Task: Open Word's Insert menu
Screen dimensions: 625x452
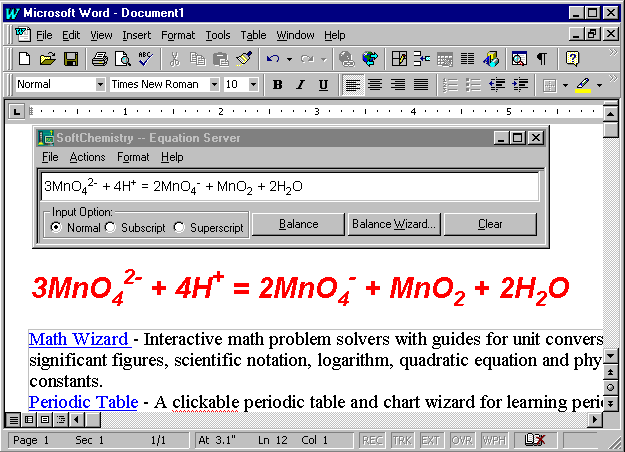Action: 136,35
